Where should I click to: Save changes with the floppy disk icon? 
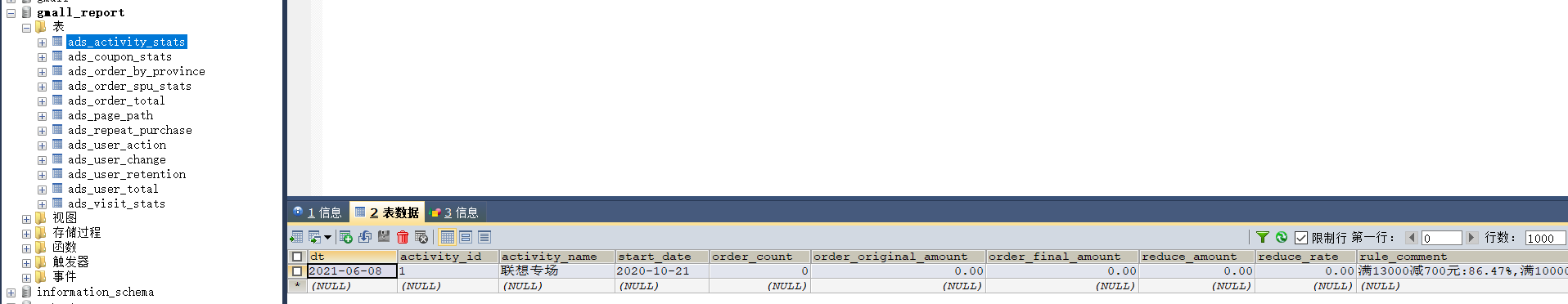pos(384,237)
